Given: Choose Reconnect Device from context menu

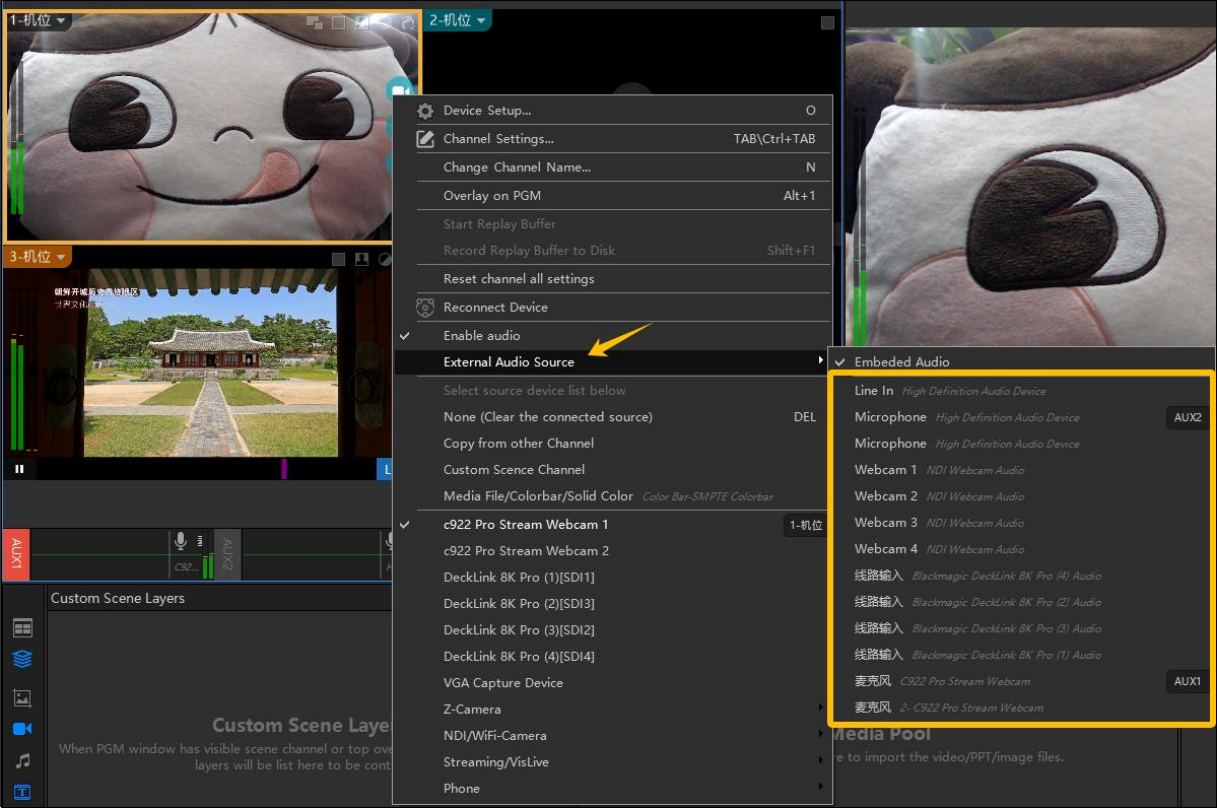Looking at the screenshot, I should tap(495, 307).
